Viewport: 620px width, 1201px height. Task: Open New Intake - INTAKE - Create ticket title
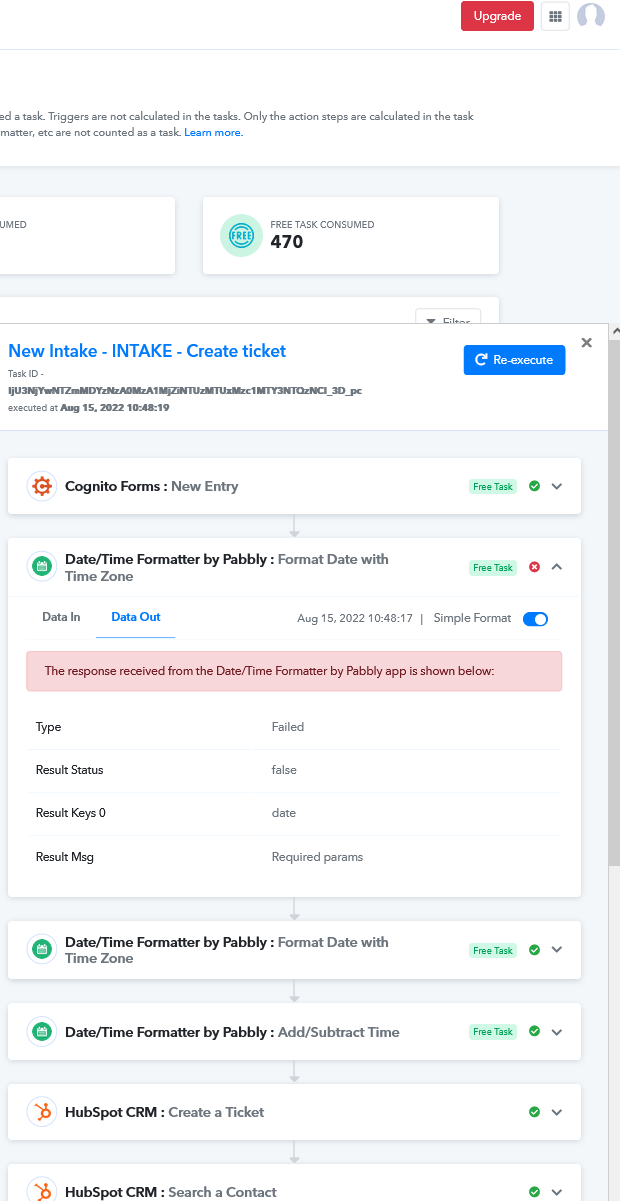coord(147,351)
